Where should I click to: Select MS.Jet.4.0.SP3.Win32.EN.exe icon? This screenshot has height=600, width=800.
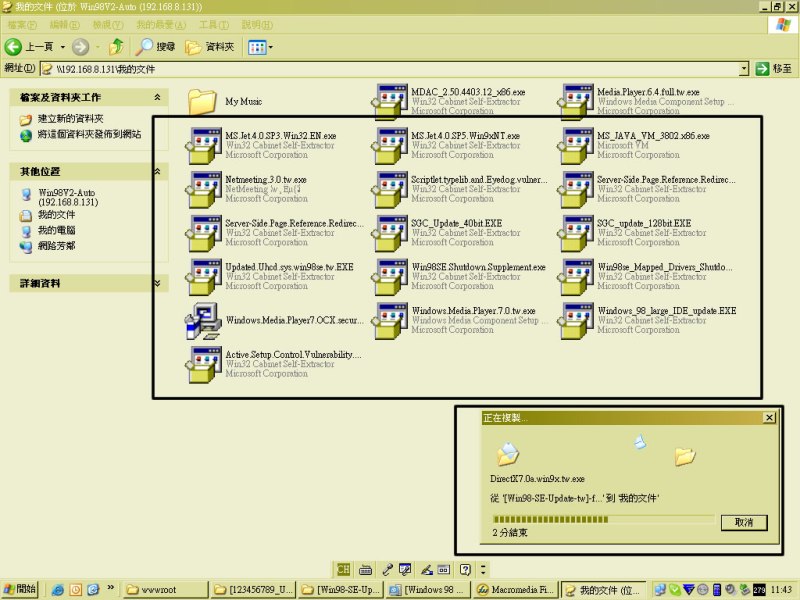point(203,145)
